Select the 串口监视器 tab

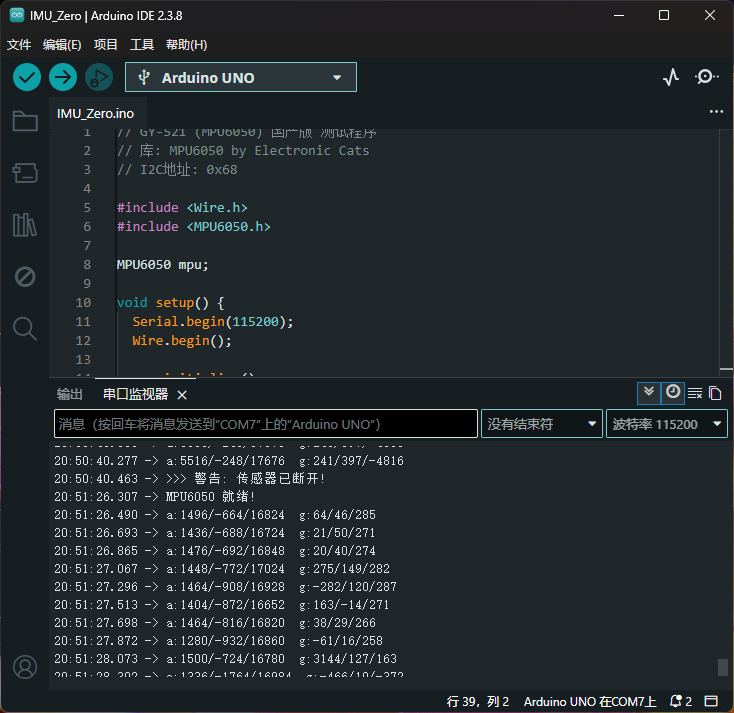click(x=135, y=394)
